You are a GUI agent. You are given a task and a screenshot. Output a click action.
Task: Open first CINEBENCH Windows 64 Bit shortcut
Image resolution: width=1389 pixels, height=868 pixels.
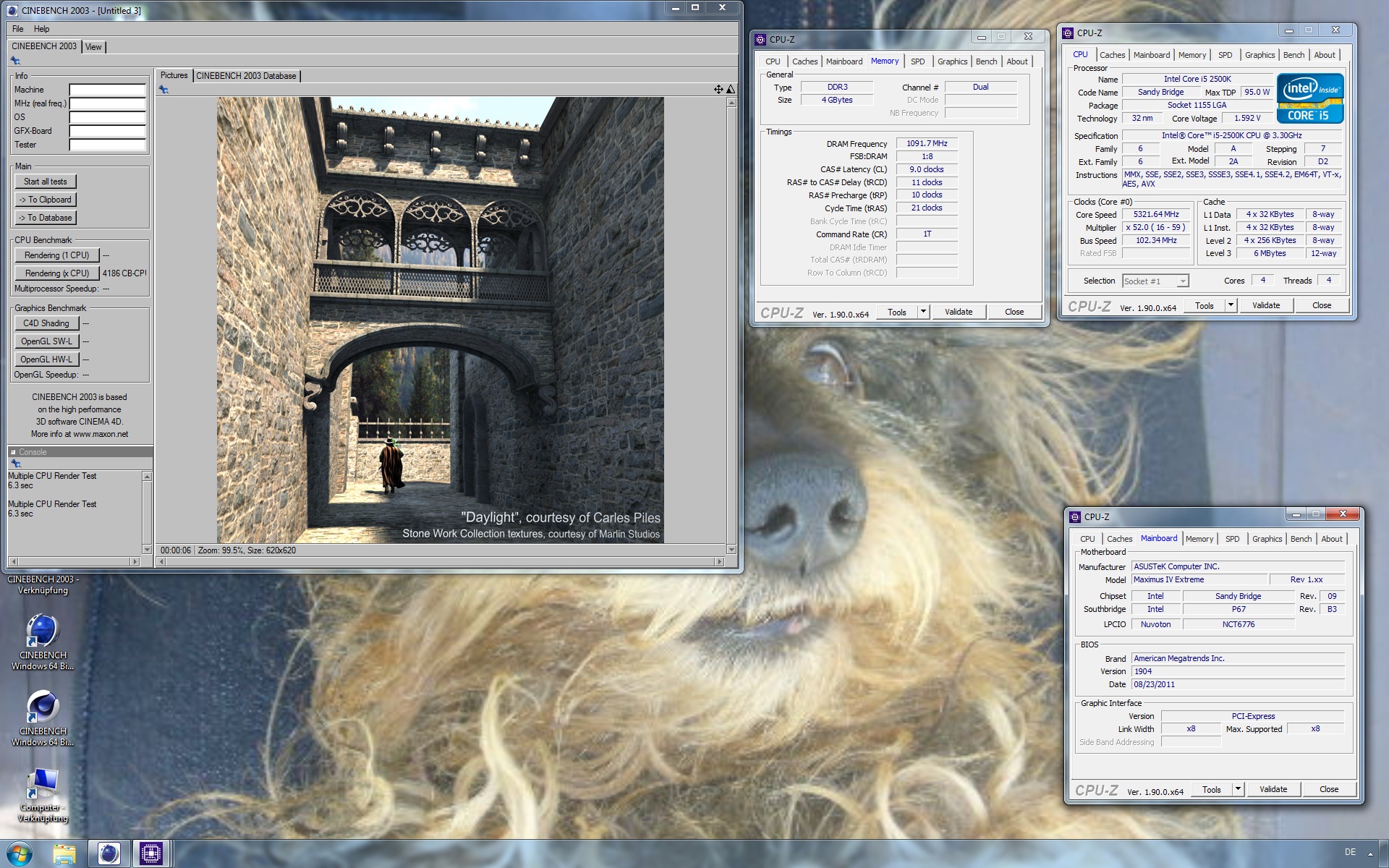43,642
